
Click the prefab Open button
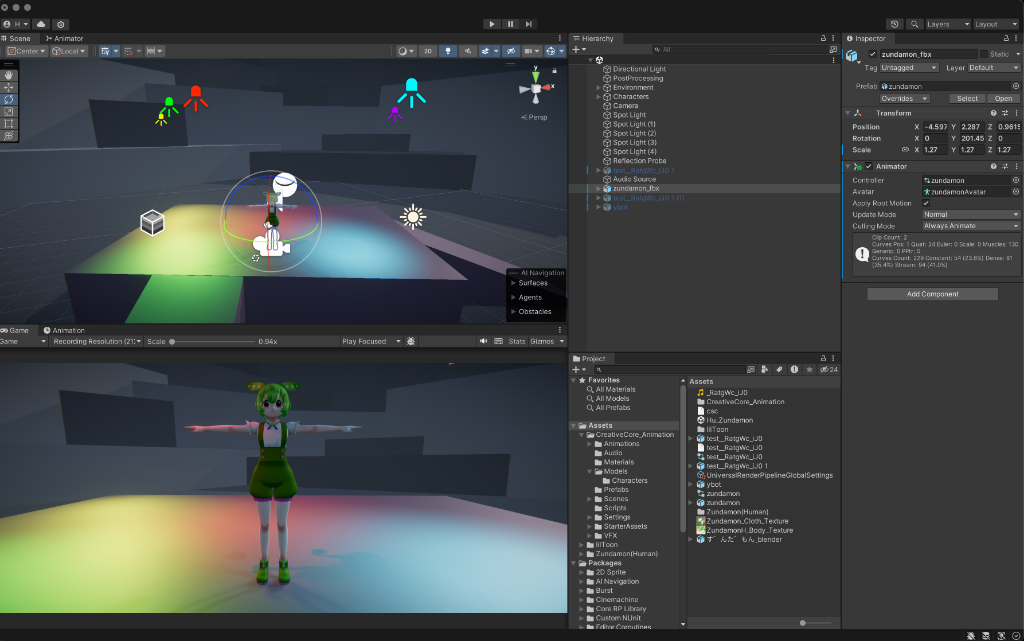click(x=1004, y=99)
